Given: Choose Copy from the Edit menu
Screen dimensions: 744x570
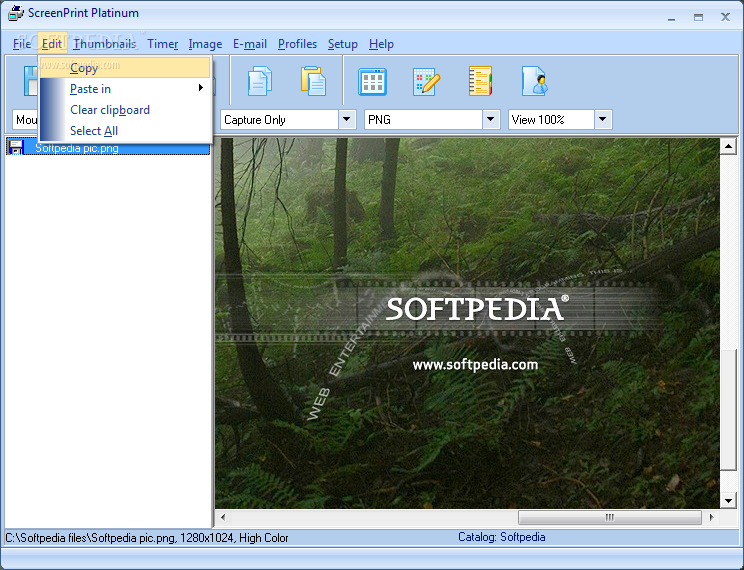Looking at the screenshot, I should tap(125, 68).
